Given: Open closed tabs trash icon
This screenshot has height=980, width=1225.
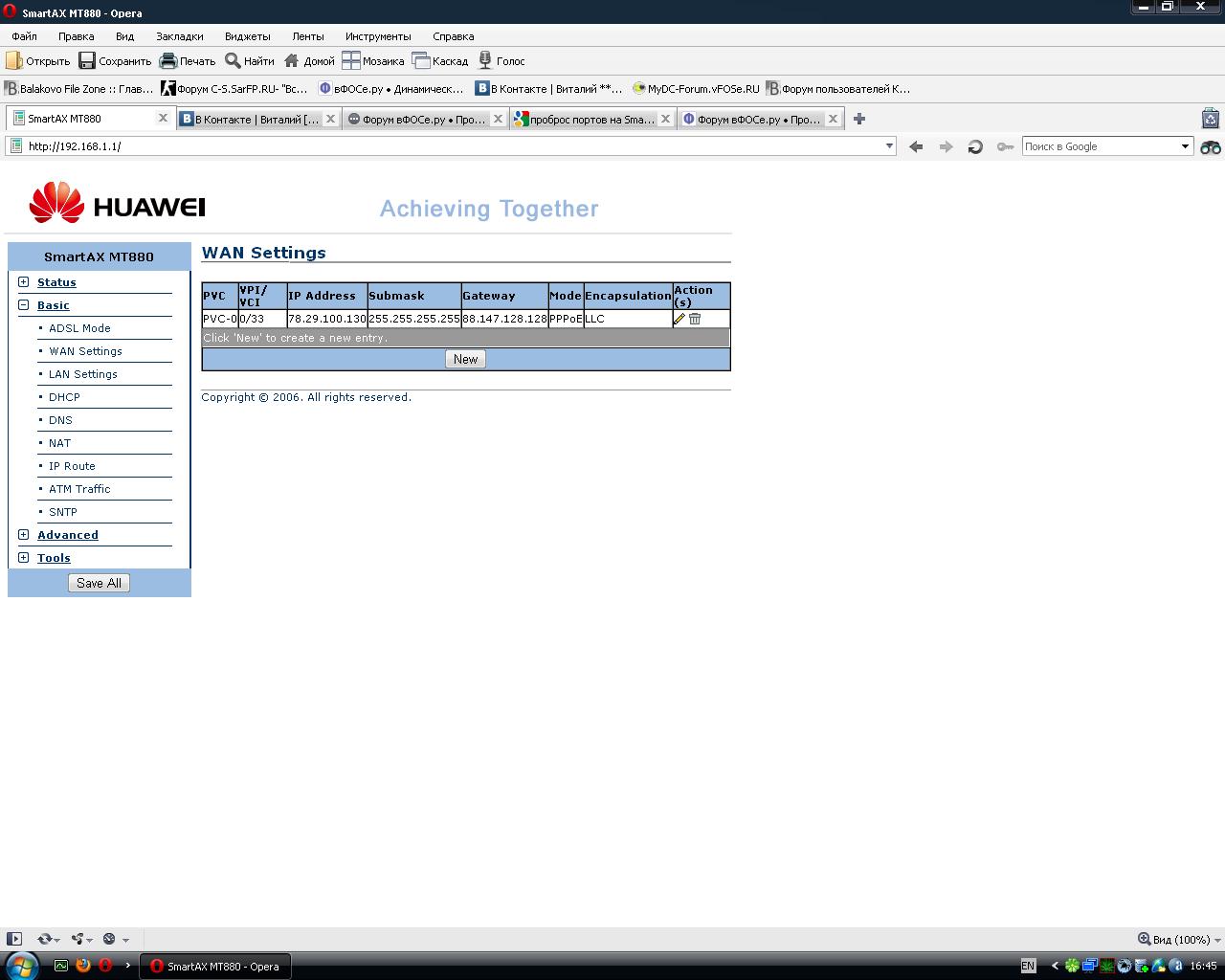Looking at the screenshot, I should click(1210, 119).
